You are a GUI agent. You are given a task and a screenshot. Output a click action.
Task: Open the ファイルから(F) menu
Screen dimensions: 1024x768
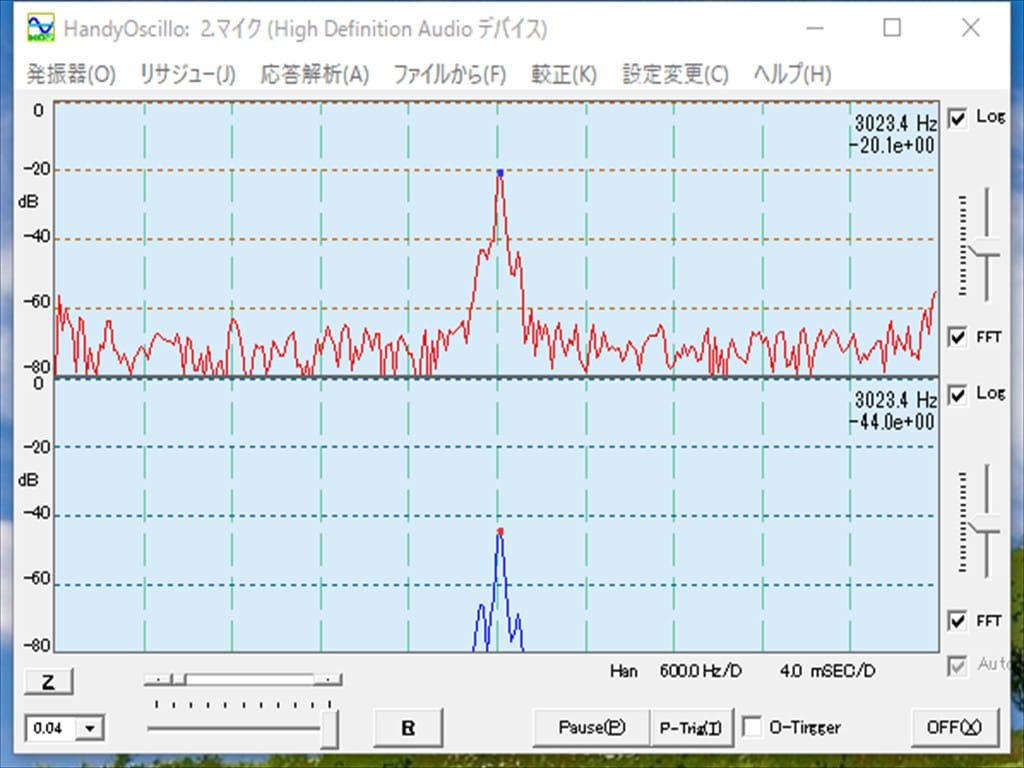click(449, 74)
